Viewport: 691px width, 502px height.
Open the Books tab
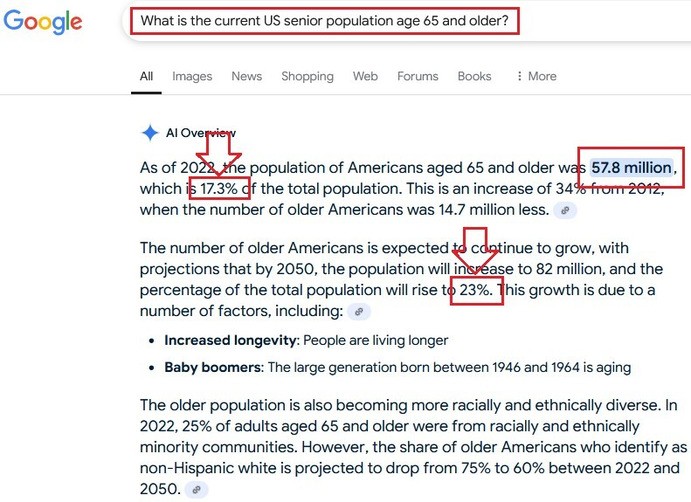pos(475,76)
